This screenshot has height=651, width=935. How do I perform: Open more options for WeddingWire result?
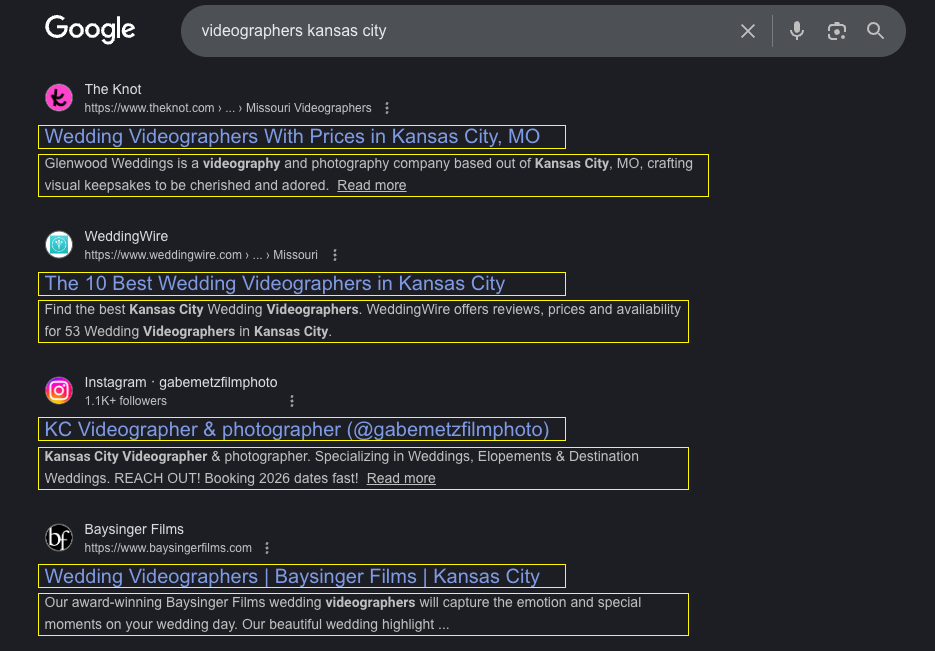(335, 255)
